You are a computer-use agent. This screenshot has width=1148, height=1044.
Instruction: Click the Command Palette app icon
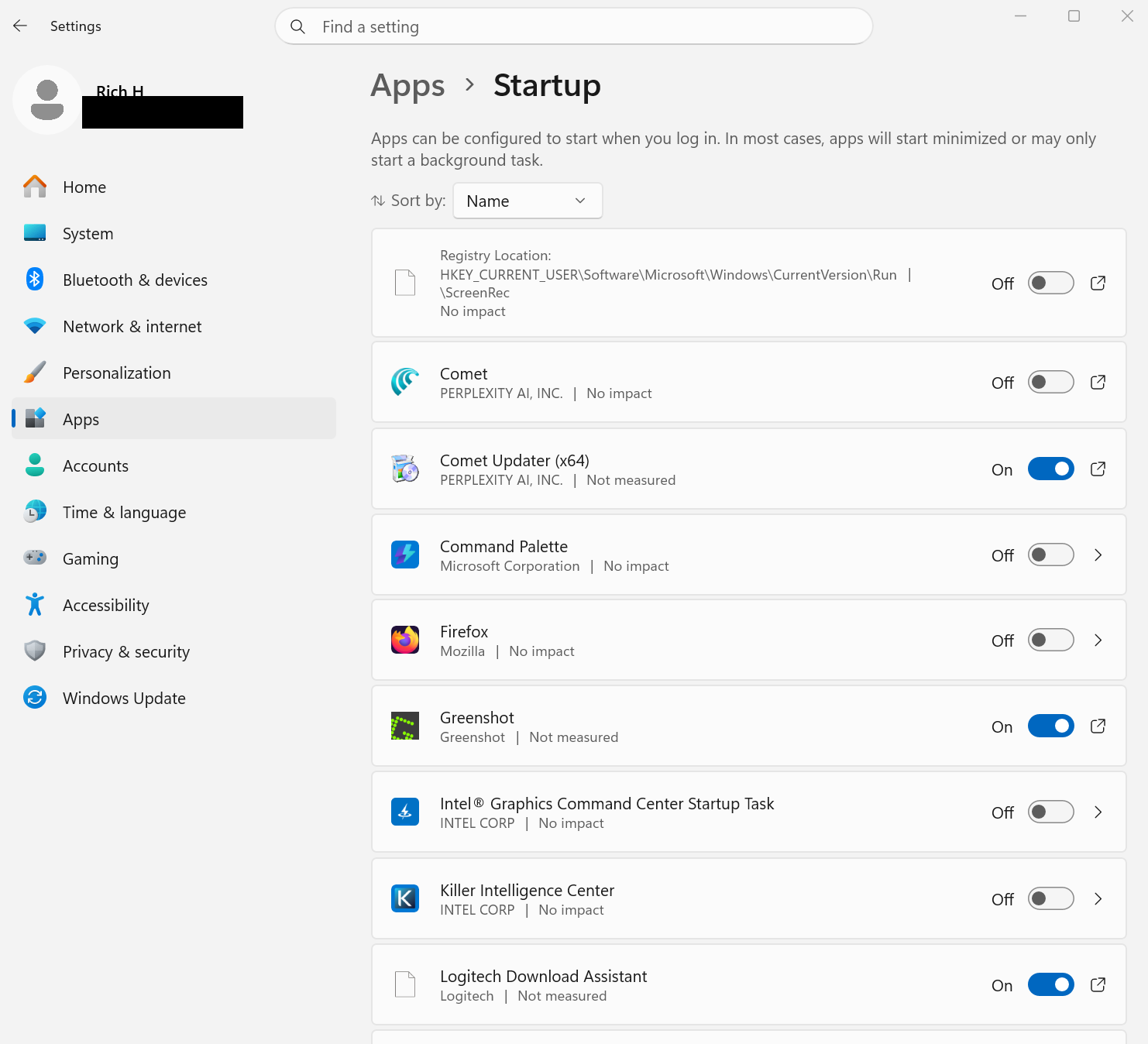point(405,555)
